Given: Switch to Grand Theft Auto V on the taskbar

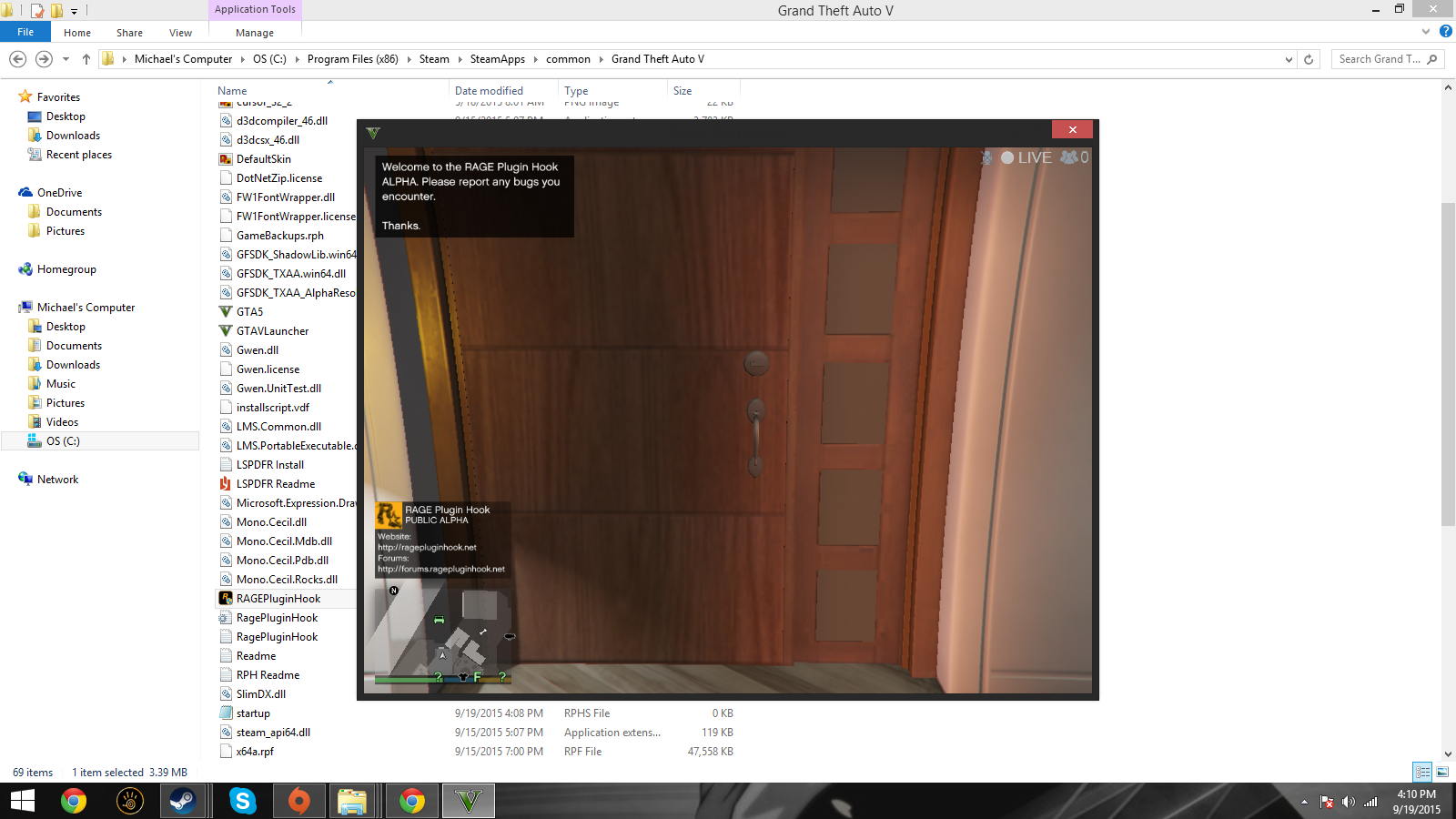Looking at the screenshot, I should [469, 801].
